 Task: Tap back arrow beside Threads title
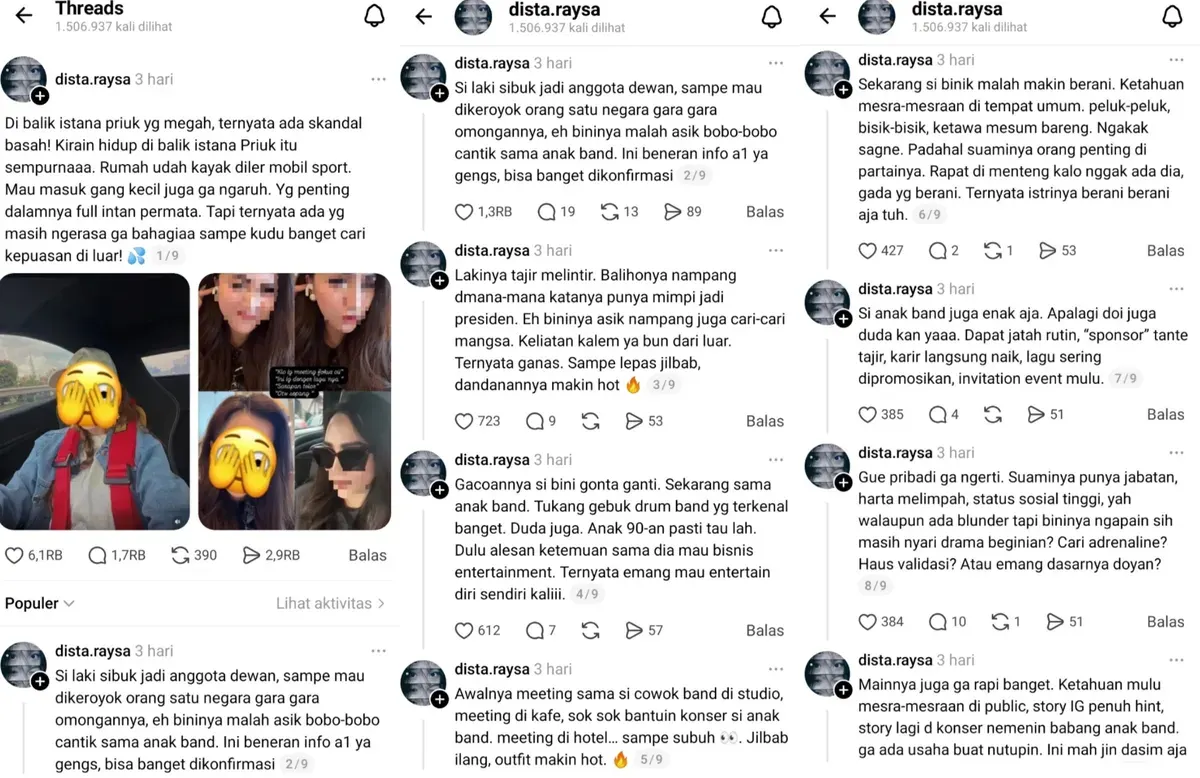[23, 15]
